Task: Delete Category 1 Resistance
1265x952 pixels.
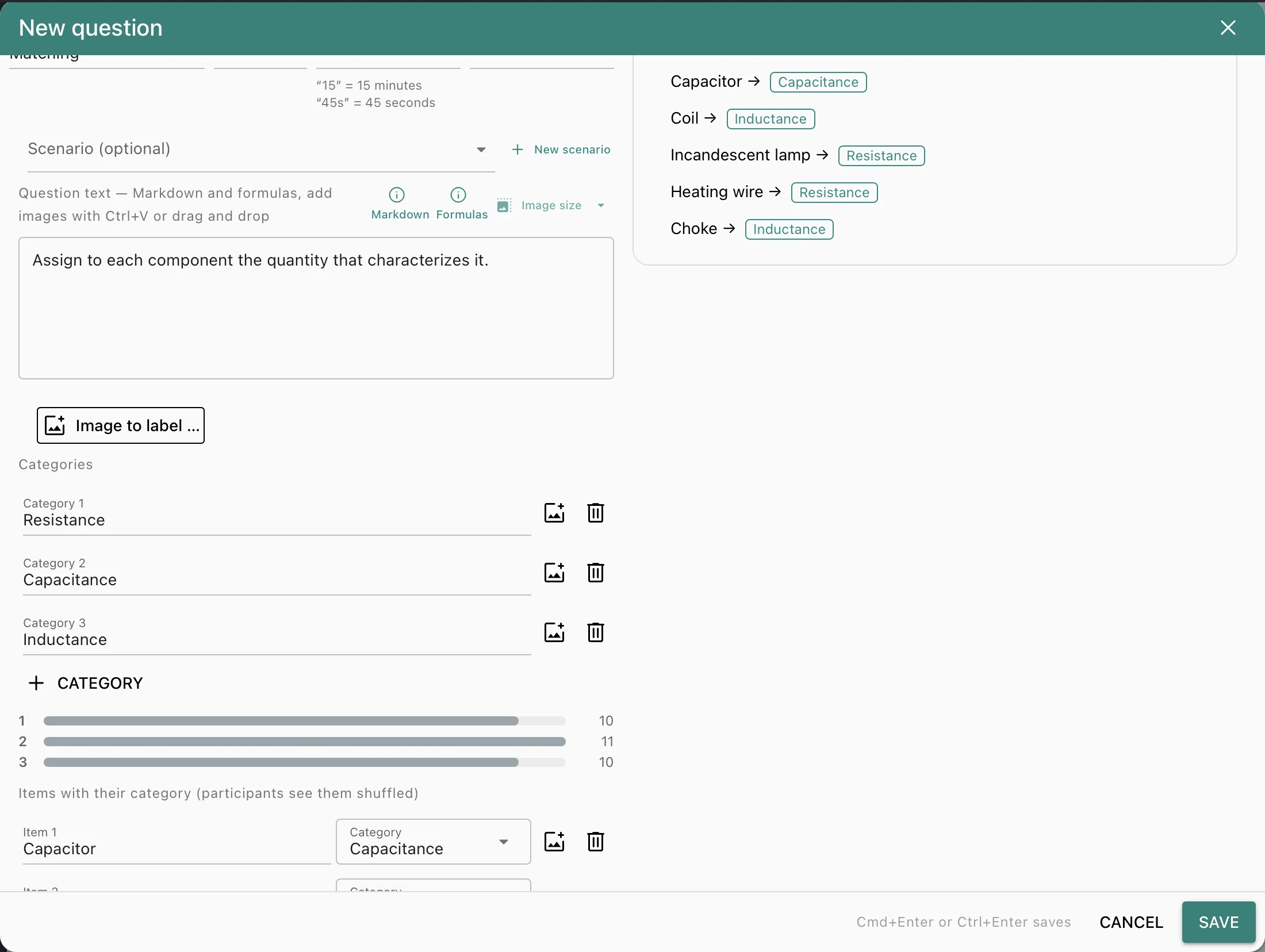Action: click(595, 513)
